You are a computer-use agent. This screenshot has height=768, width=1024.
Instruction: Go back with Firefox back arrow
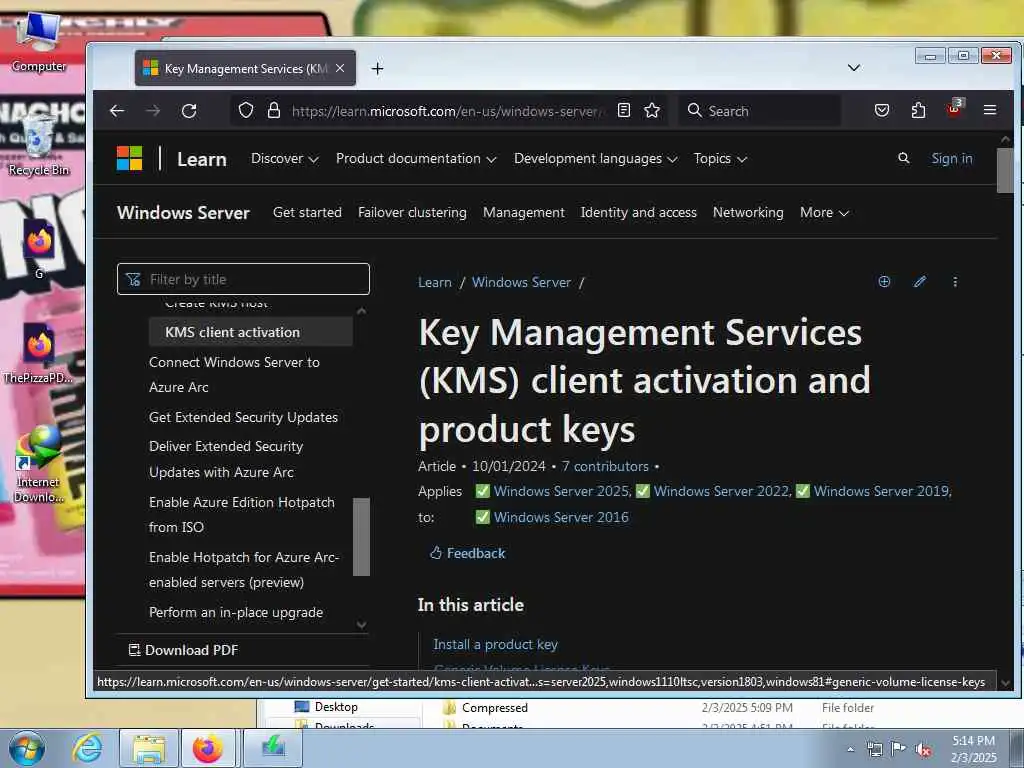point(117,111)
